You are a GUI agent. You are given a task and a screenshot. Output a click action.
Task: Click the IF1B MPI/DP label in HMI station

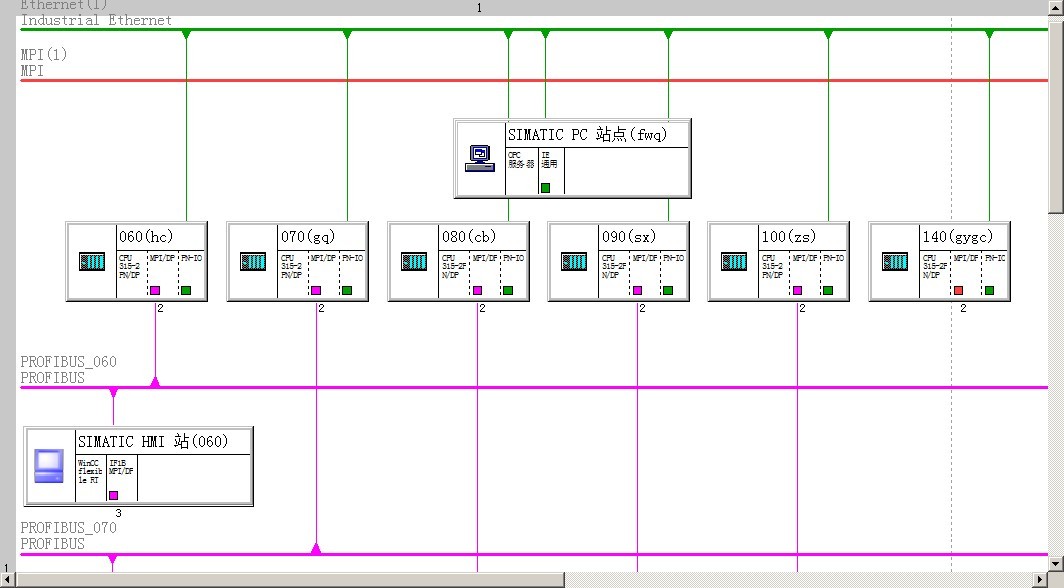121,467
